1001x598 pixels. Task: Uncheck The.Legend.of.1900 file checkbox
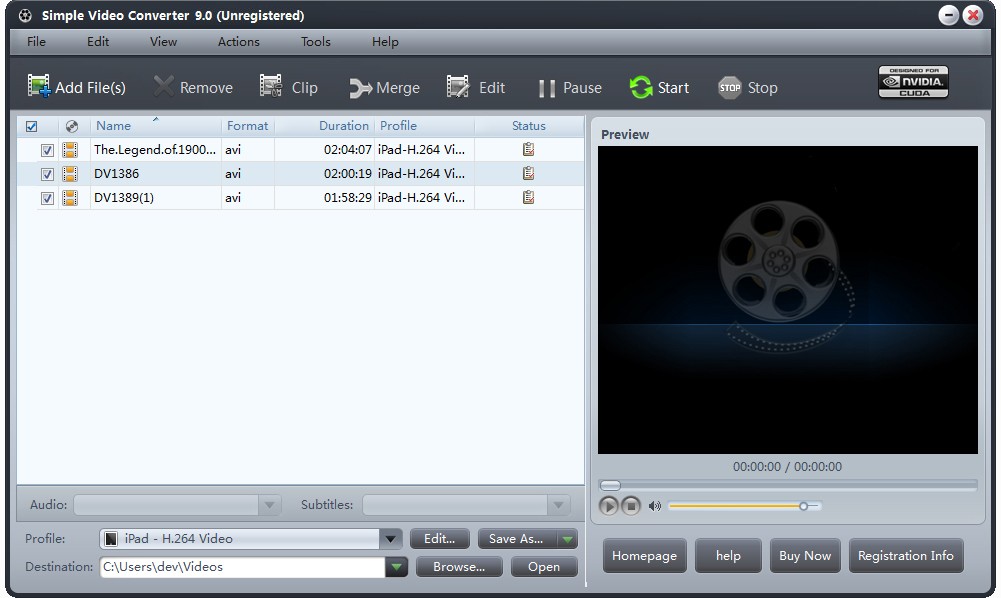point(47,150)
